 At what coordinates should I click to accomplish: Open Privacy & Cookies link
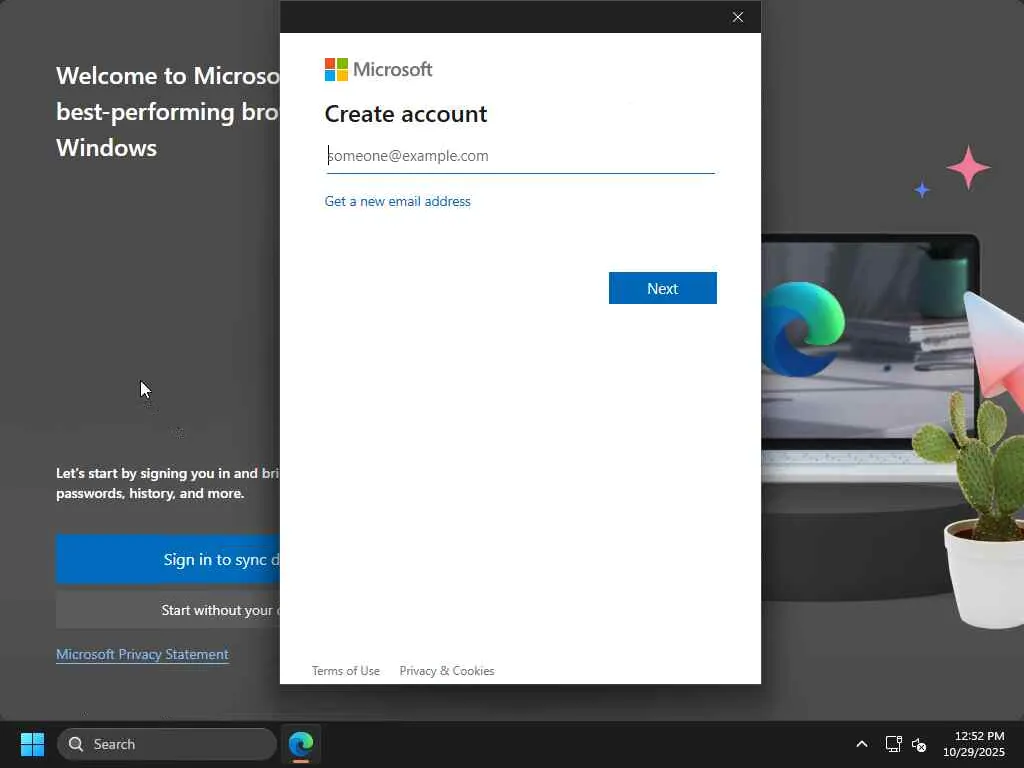click(447, 671)
